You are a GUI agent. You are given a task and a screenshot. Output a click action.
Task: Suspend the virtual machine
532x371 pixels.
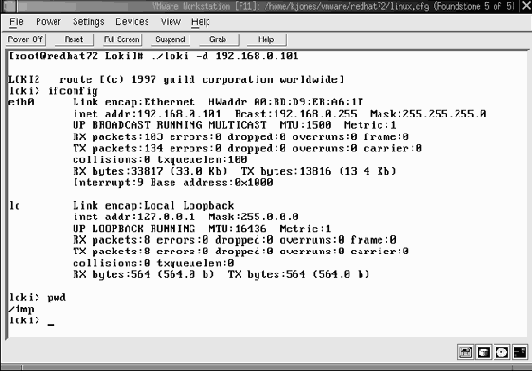click(170, 39)
